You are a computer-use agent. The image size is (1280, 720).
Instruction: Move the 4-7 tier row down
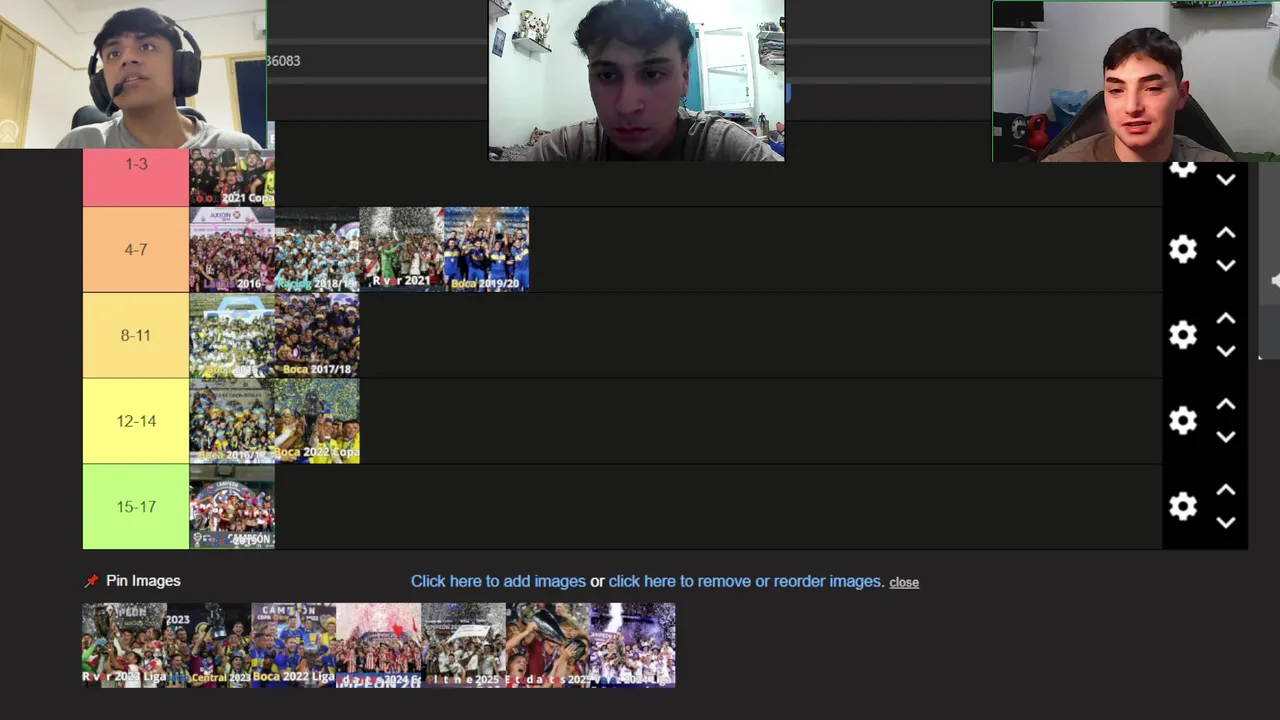pyautogui.click(x=1226, y=265)
